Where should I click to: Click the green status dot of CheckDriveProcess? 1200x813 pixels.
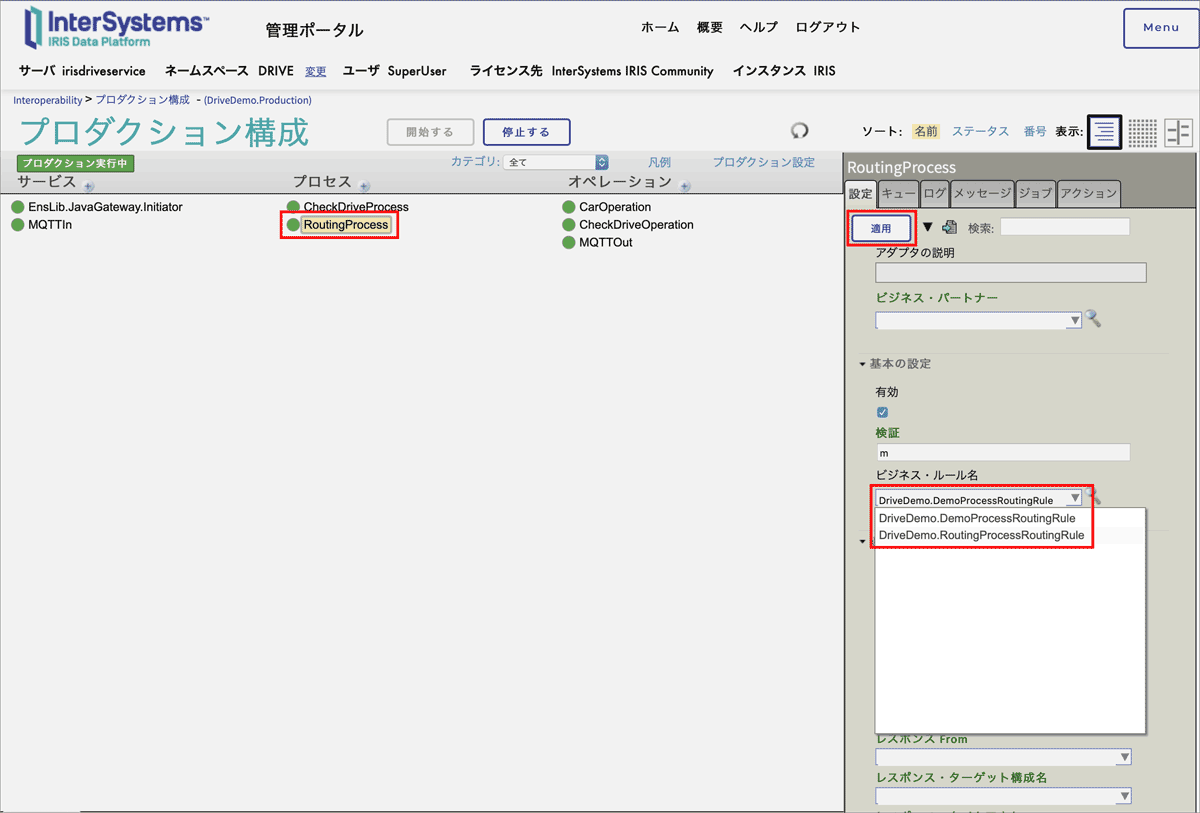[294, 207]
